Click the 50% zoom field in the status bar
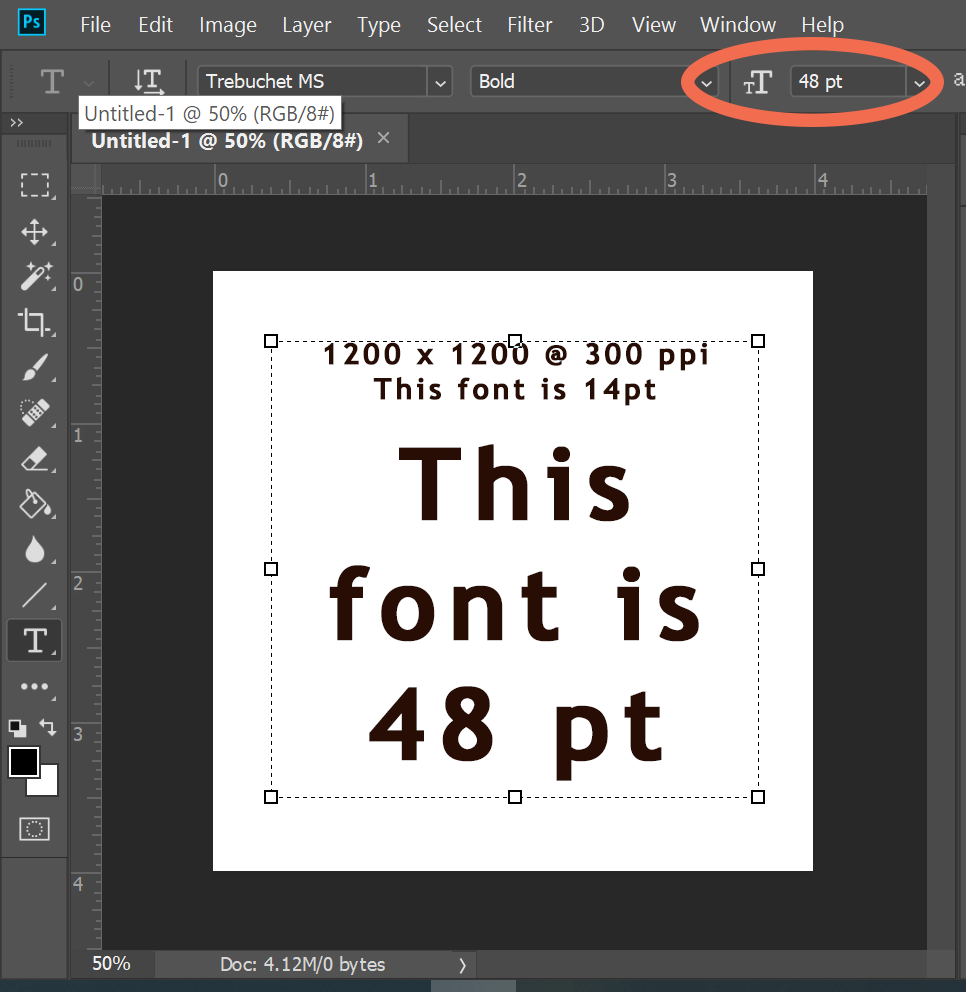This screenshot has height=992, width=966. tap(110, 964)
